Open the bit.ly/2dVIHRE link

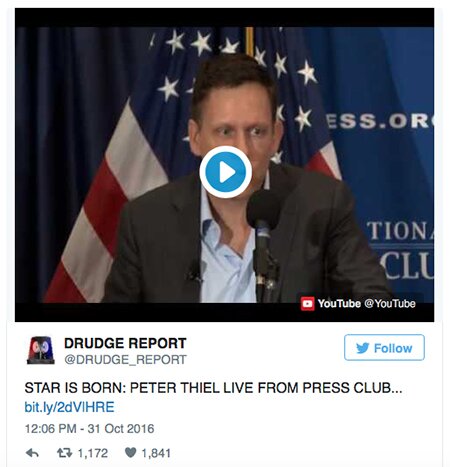click(x=69, y=407)
